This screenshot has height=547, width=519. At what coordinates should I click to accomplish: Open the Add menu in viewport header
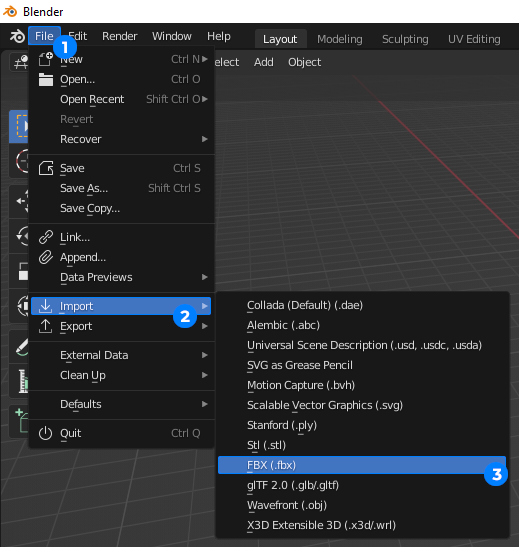pyautogui.click(x=264, y=62)
